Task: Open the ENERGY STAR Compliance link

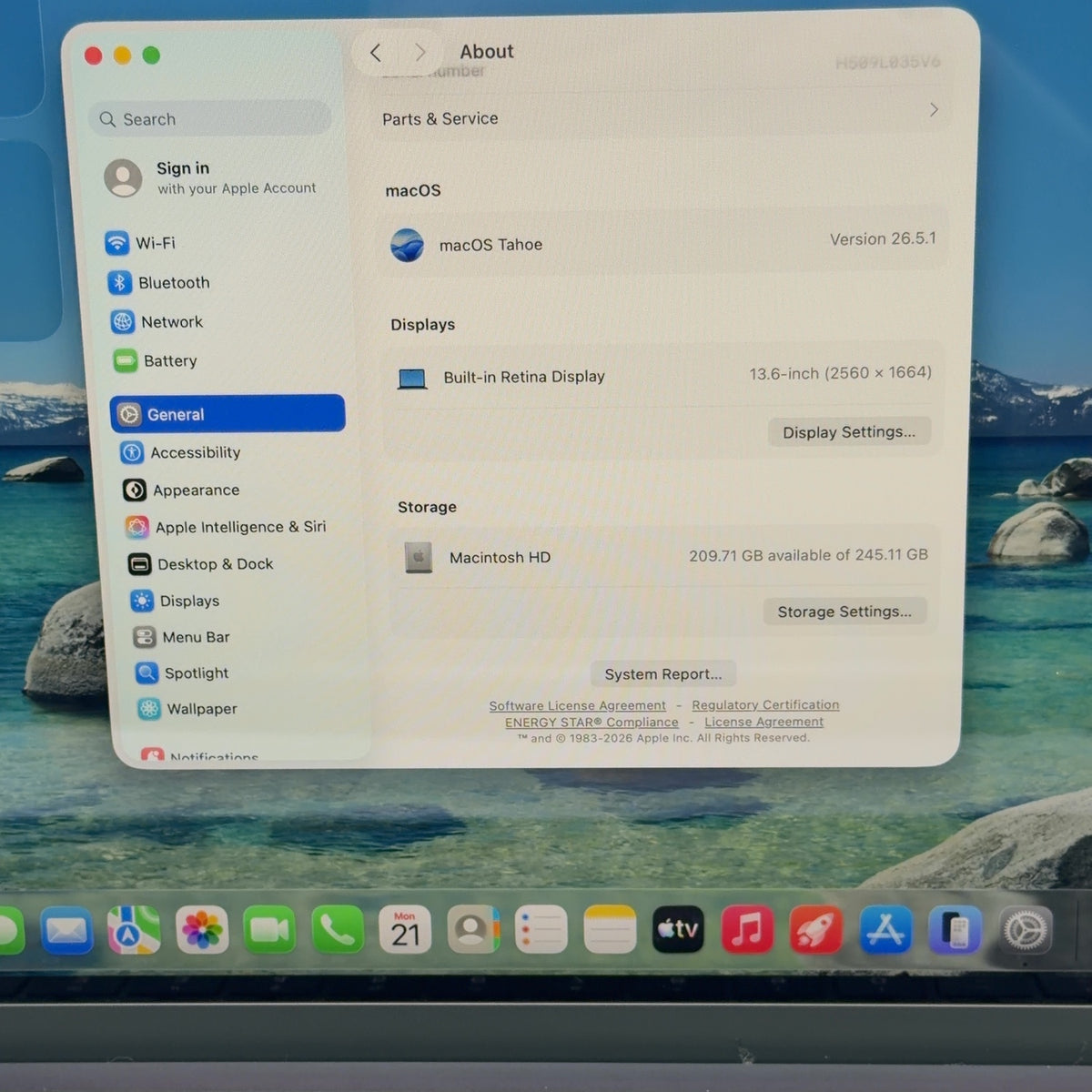Action: (x=591, y=722)
